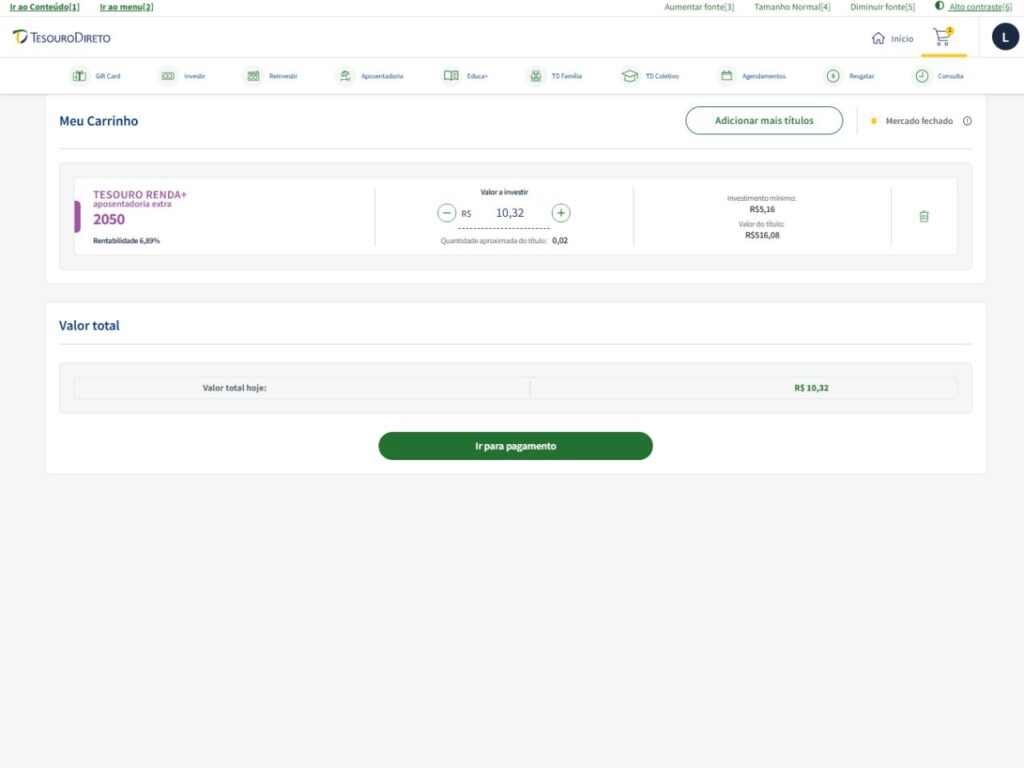The height and width of the screenshot is (768, 1024).
Task: Click the TD Família people icon
Action: 536,76
